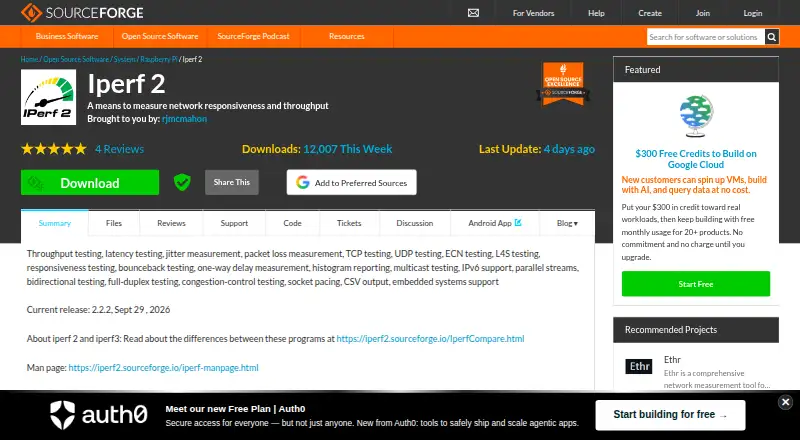Click the five-star rating
The width and height of the screenshot is (800, 440).
point(54,149)
